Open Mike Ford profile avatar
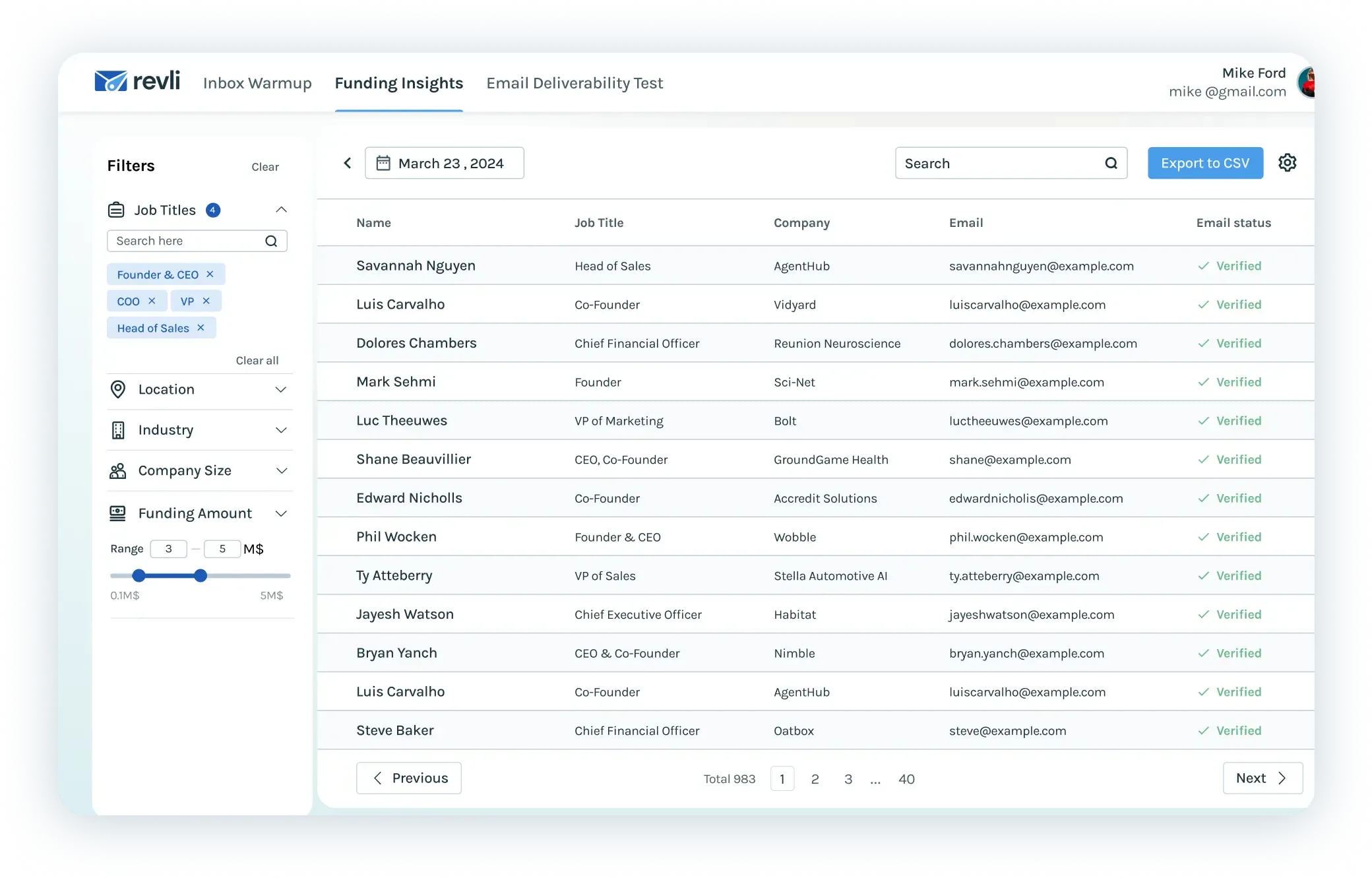 (1306, 82)
